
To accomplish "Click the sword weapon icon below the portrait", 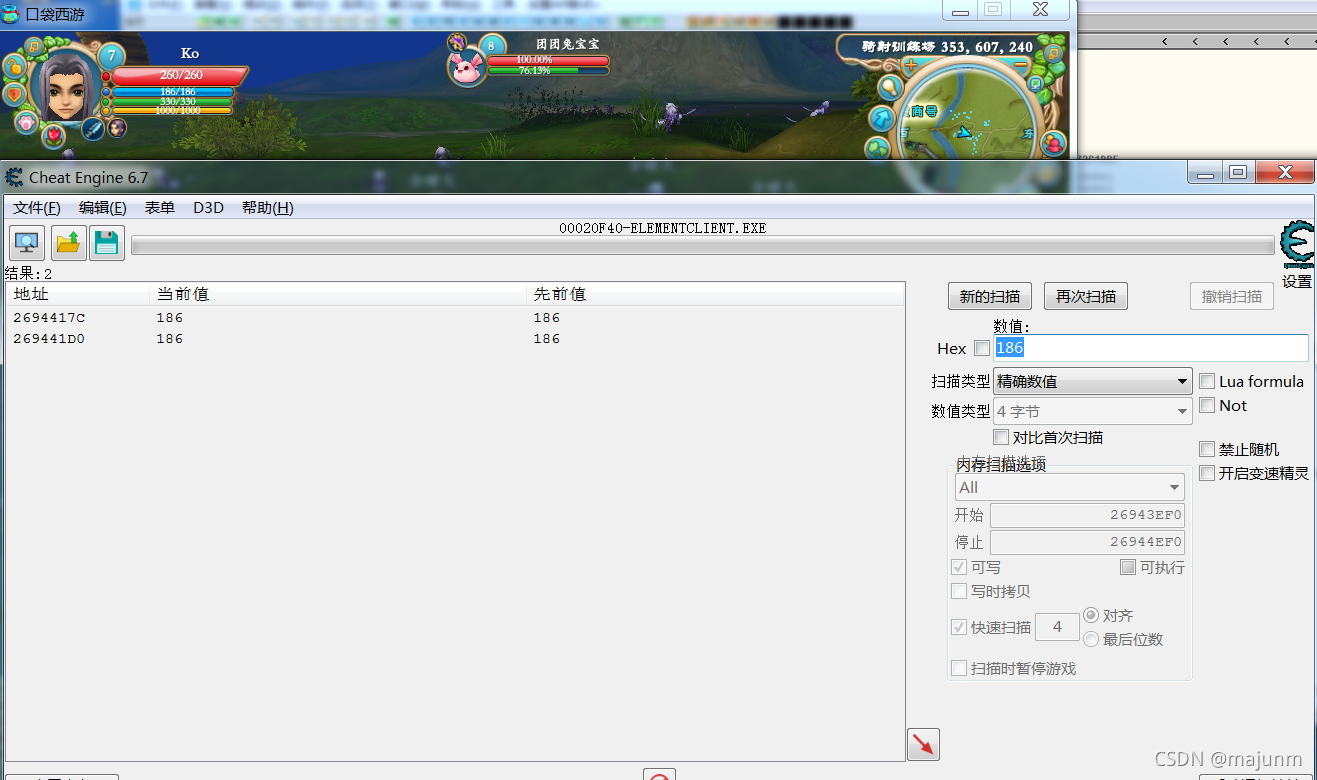I will [x=93, y=128].
